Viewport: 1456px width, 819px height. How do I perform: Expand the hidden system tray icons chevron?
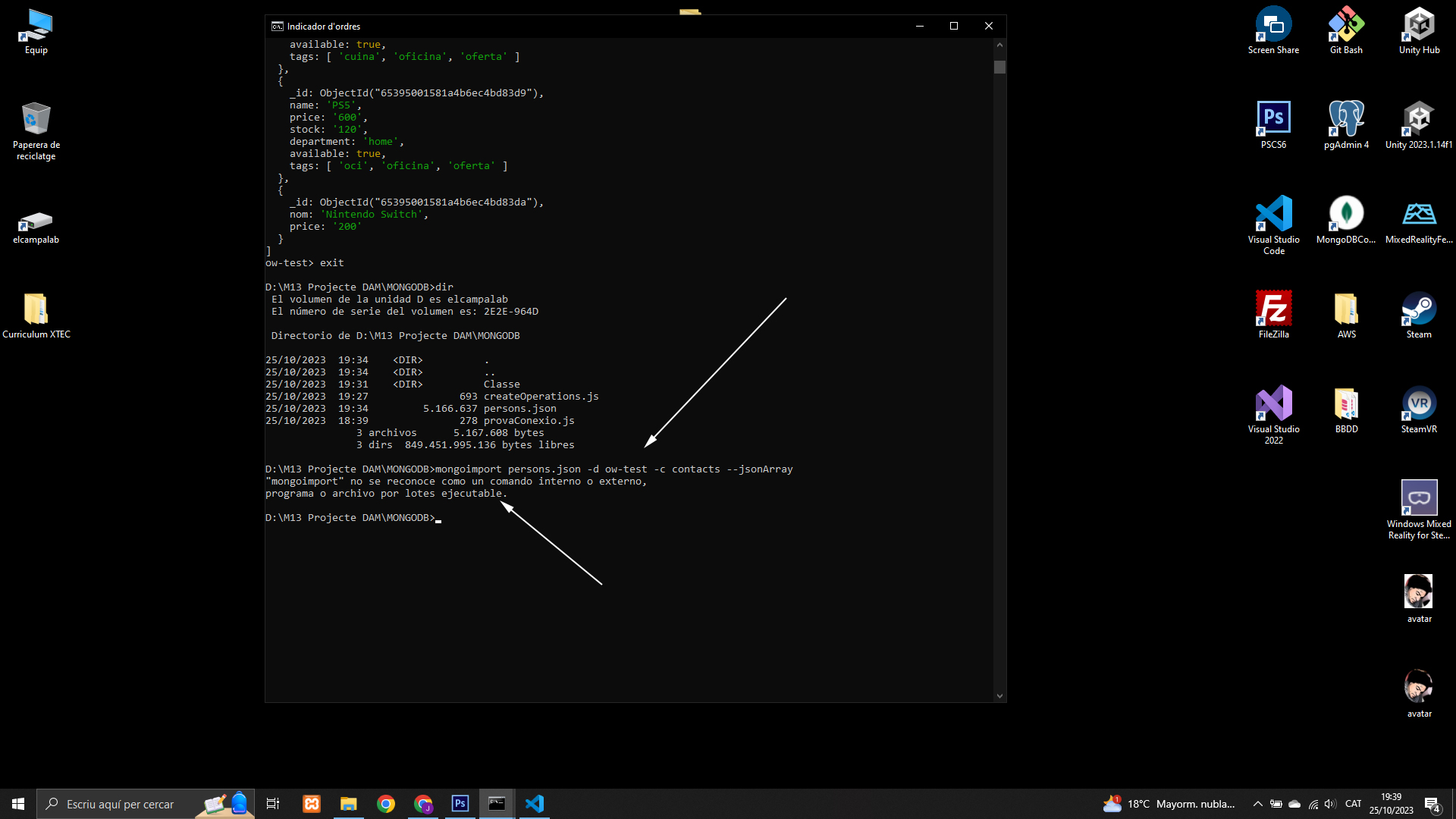pyautogui.click(x=1257, y=804)
